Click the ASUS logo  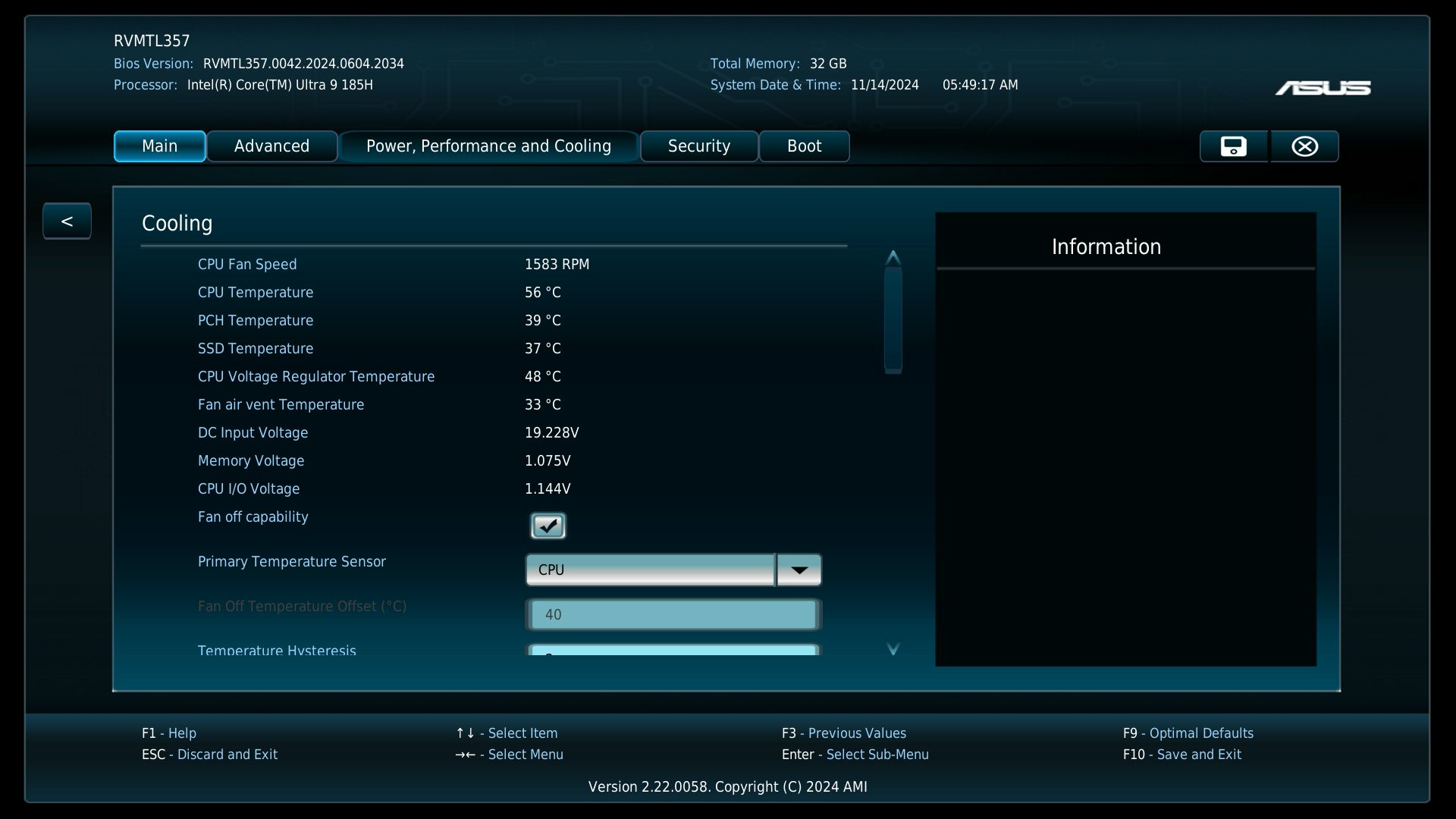[1323, 89]
